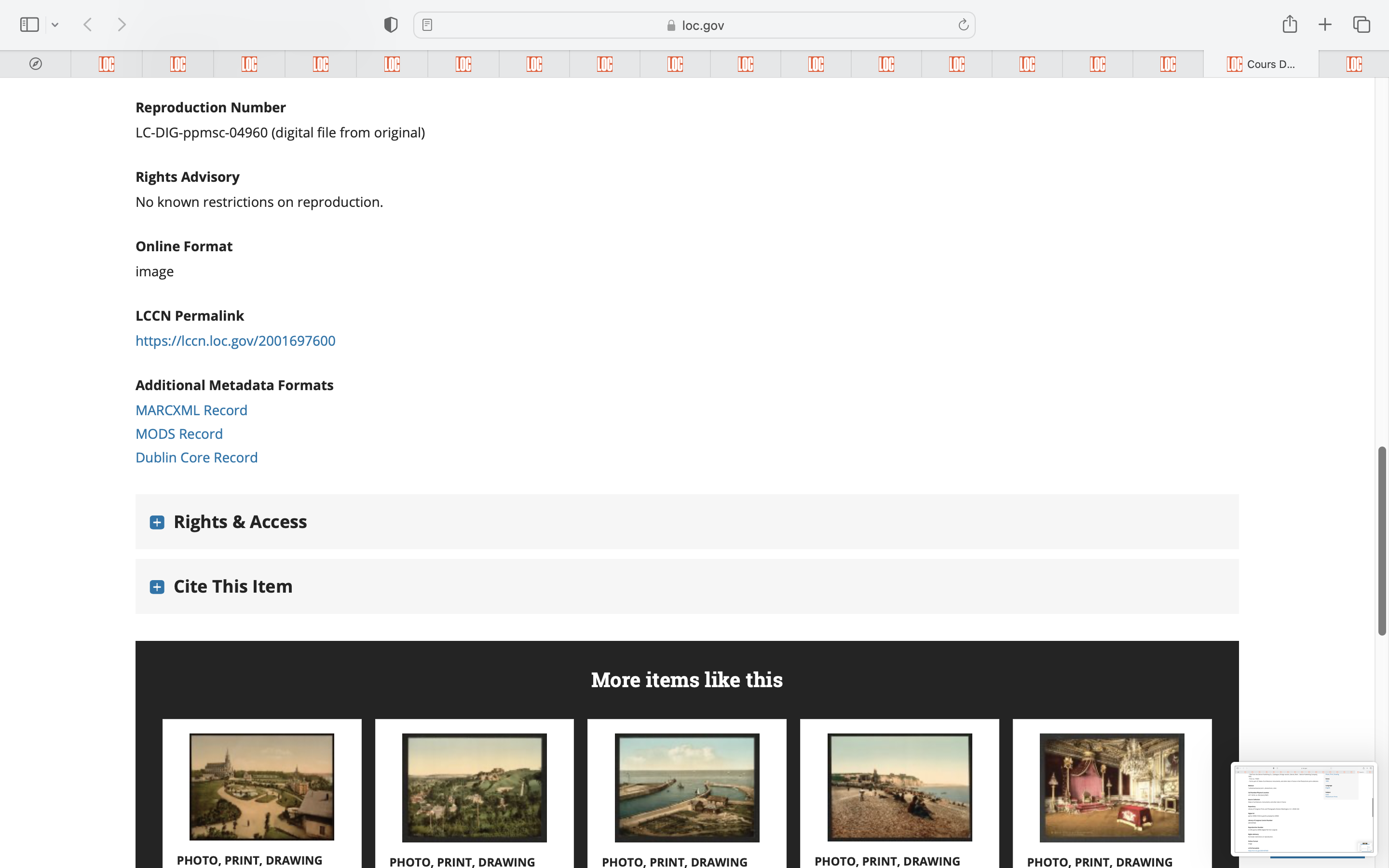Click the privacy shield icon
Screen dimensions: 1389x868
(390, 25)
